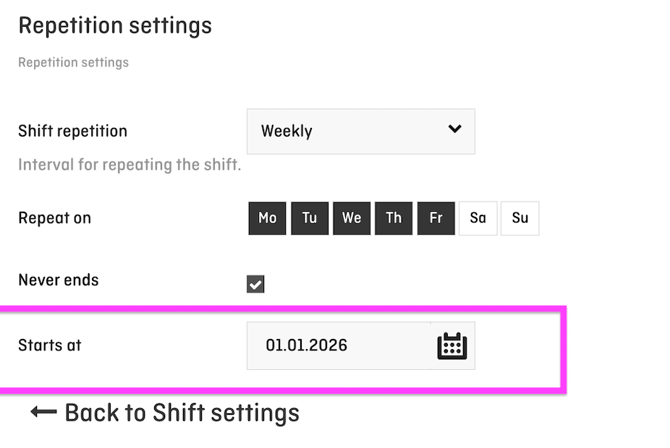
Task: Open the Shift repetition Weekly dropdown
Action: [360, 131]
